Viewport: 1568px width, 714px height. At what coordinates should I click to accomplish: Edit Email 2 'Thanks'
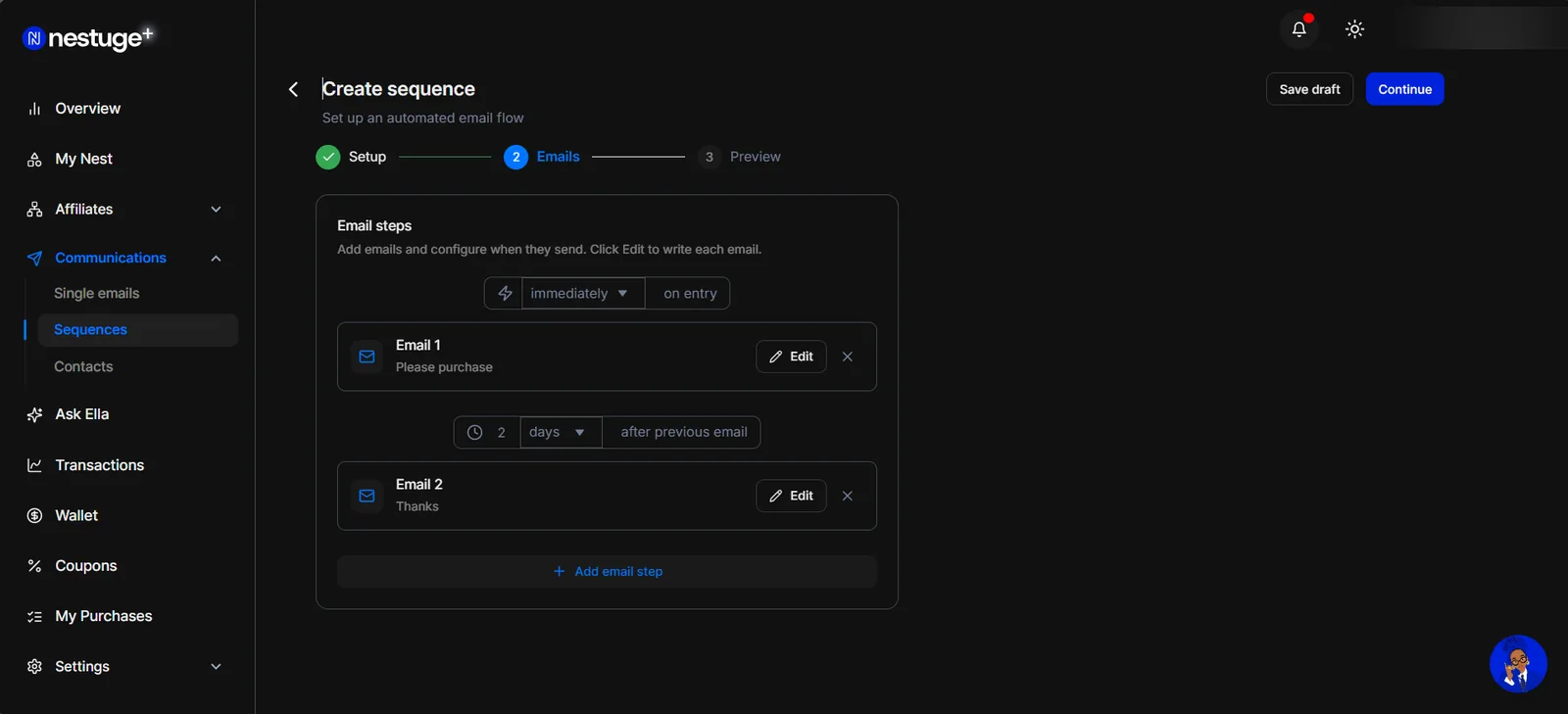click(791, 496)
